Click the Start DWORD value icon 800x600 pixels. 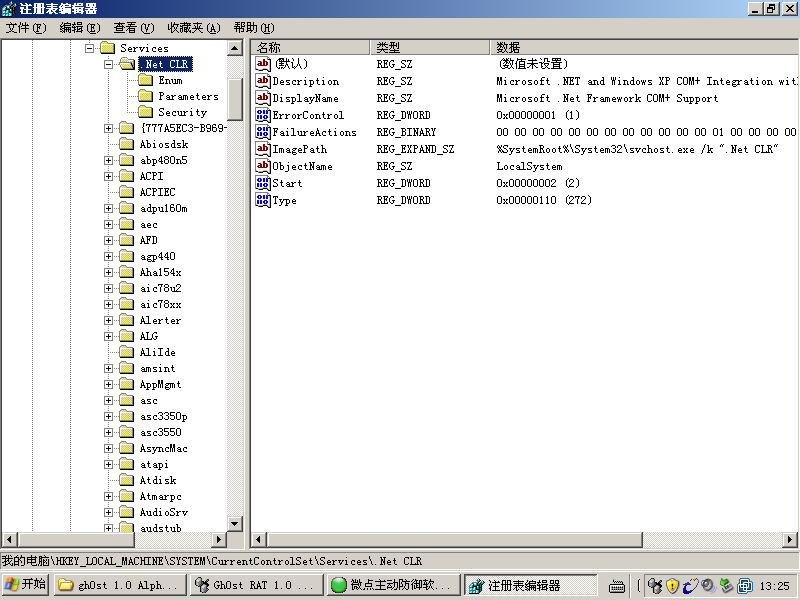pyautogui.click(x=263, y=183)
